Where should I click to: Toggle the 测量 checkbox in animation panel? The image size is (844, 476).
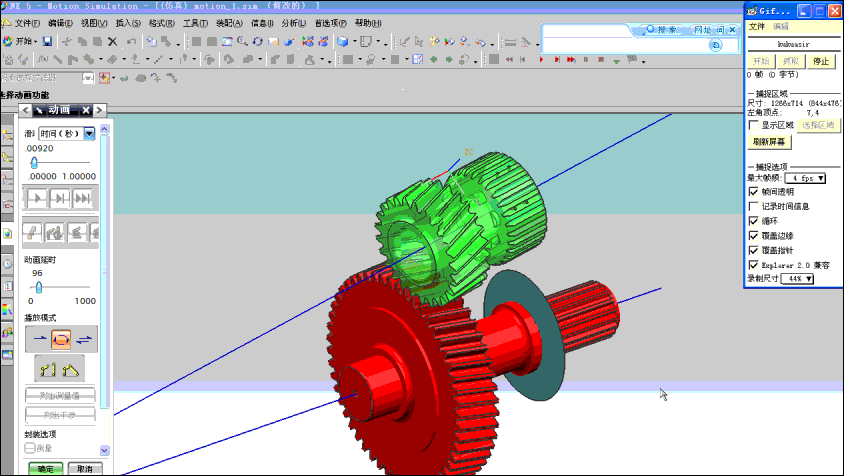[x=30, y=448]
